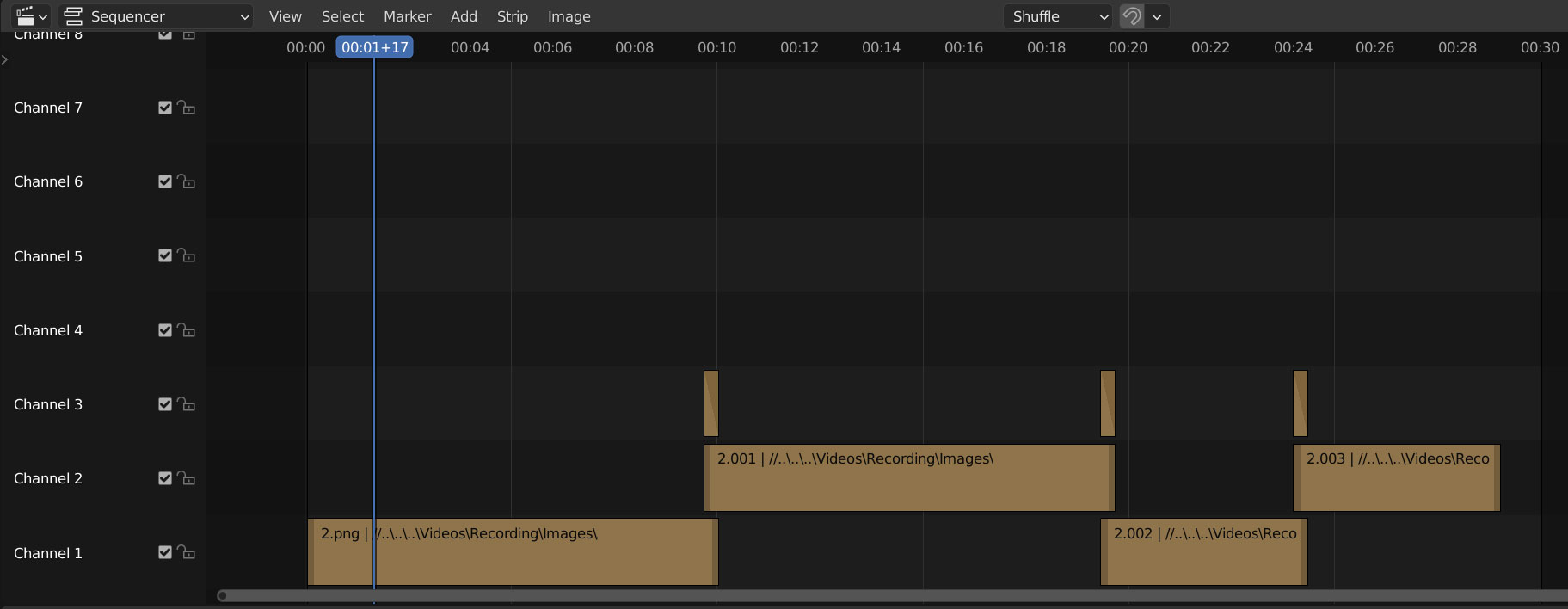
Task: Mute Channel 4 using its checkbox
Action: tap(165, 330)
